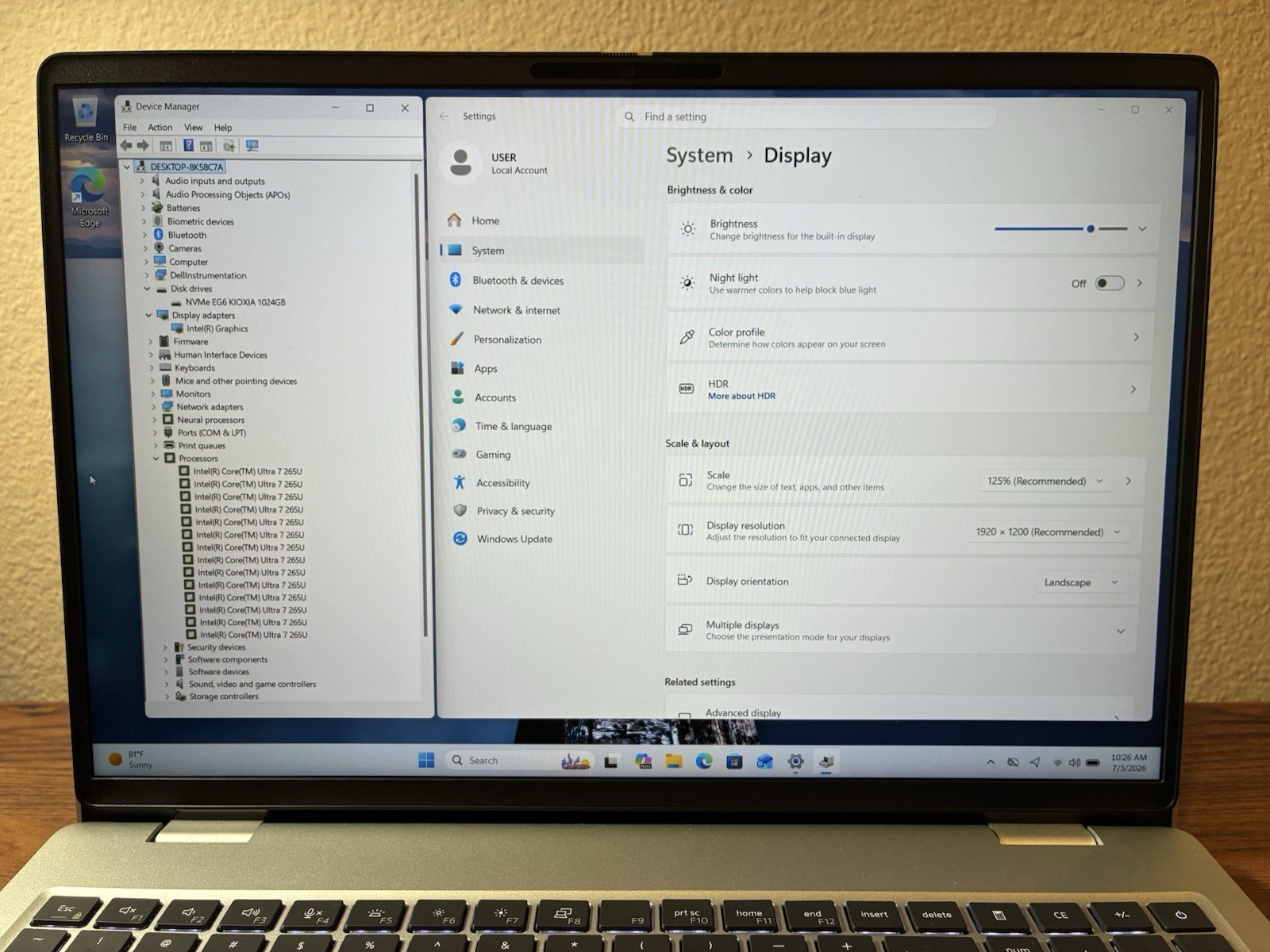
Task: Open the File menu in Device Manager
Action: click(130, 127)
